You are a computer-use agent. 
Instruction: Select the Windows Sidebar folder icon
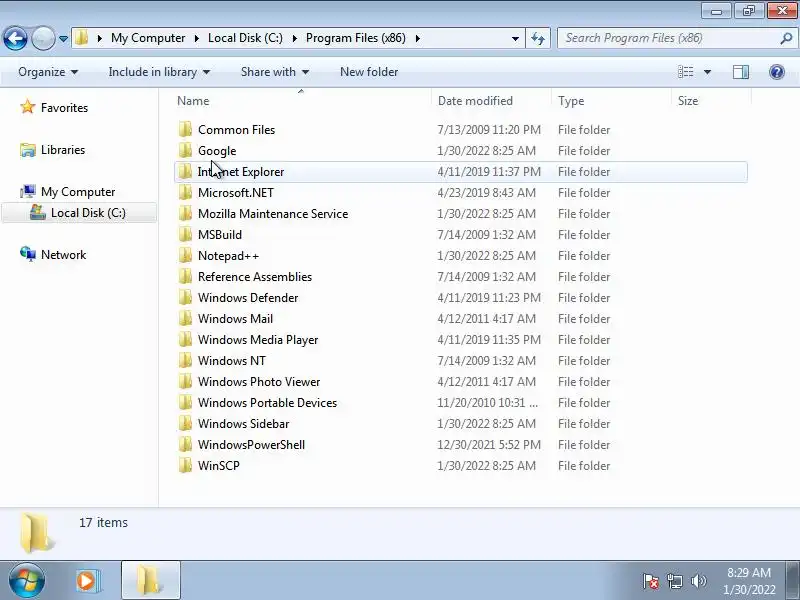(185, 423)
